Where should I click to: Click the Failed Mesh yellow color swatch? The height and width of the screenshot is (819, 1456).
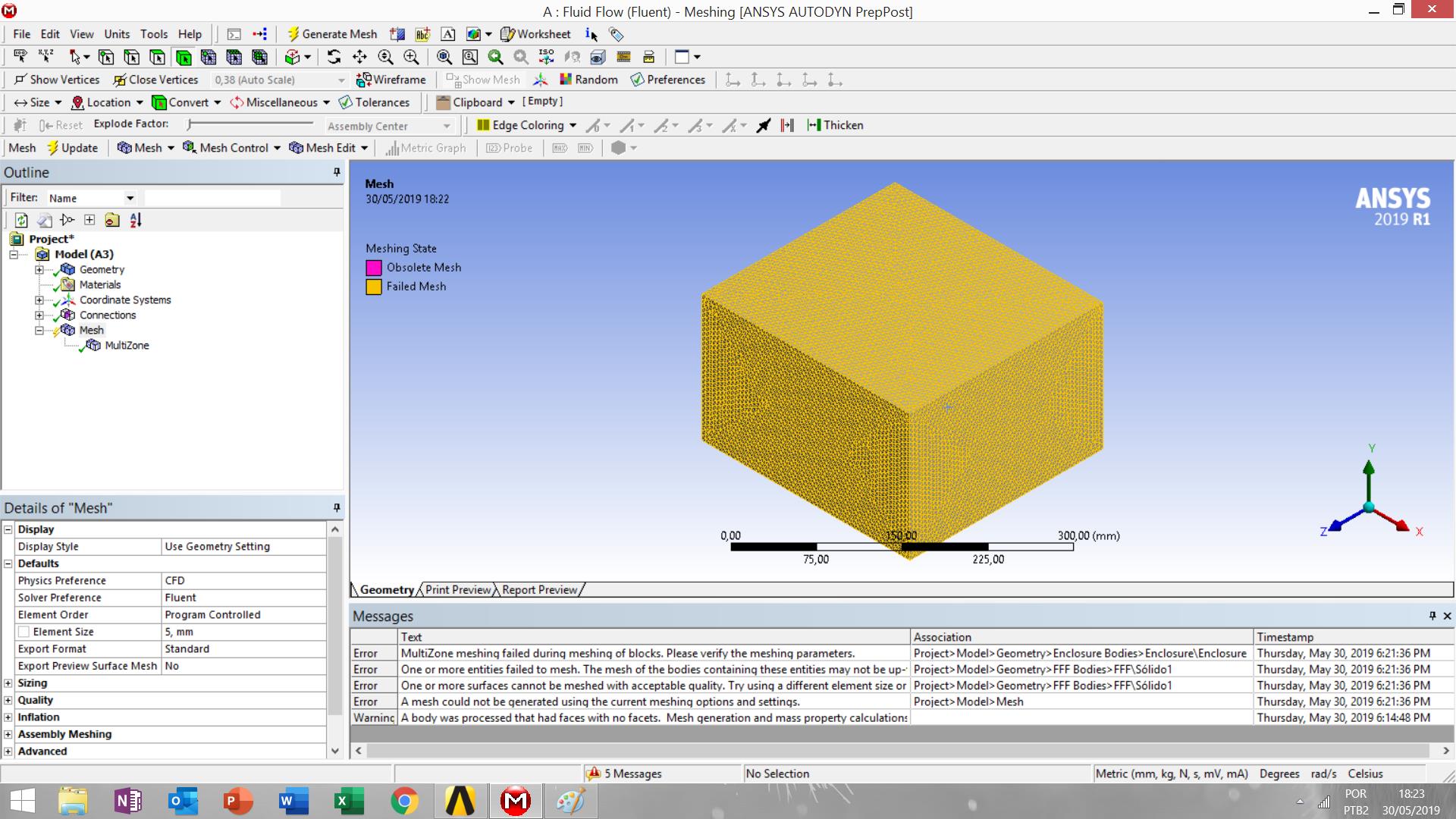pyautogui.click(x=373, y=287)
